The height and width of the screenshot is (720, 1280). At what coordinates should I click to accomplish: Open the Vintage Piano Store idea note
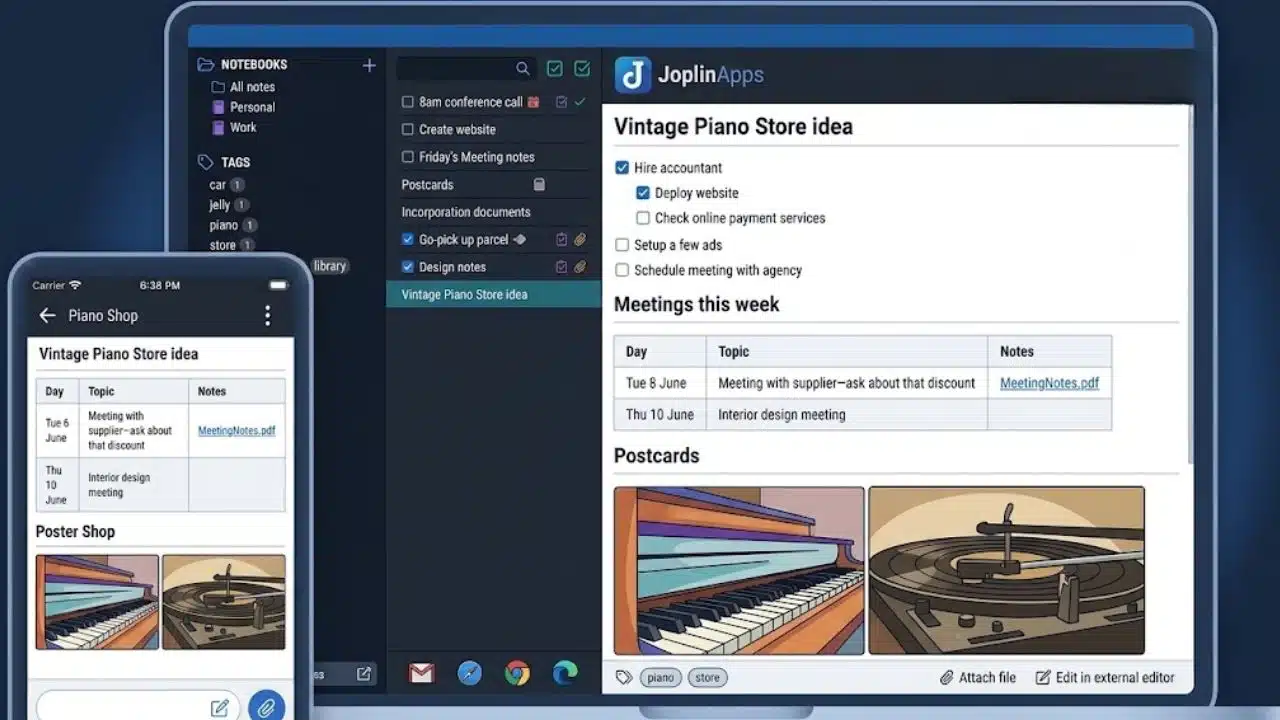pyautogui.click(x=493, y=295)
